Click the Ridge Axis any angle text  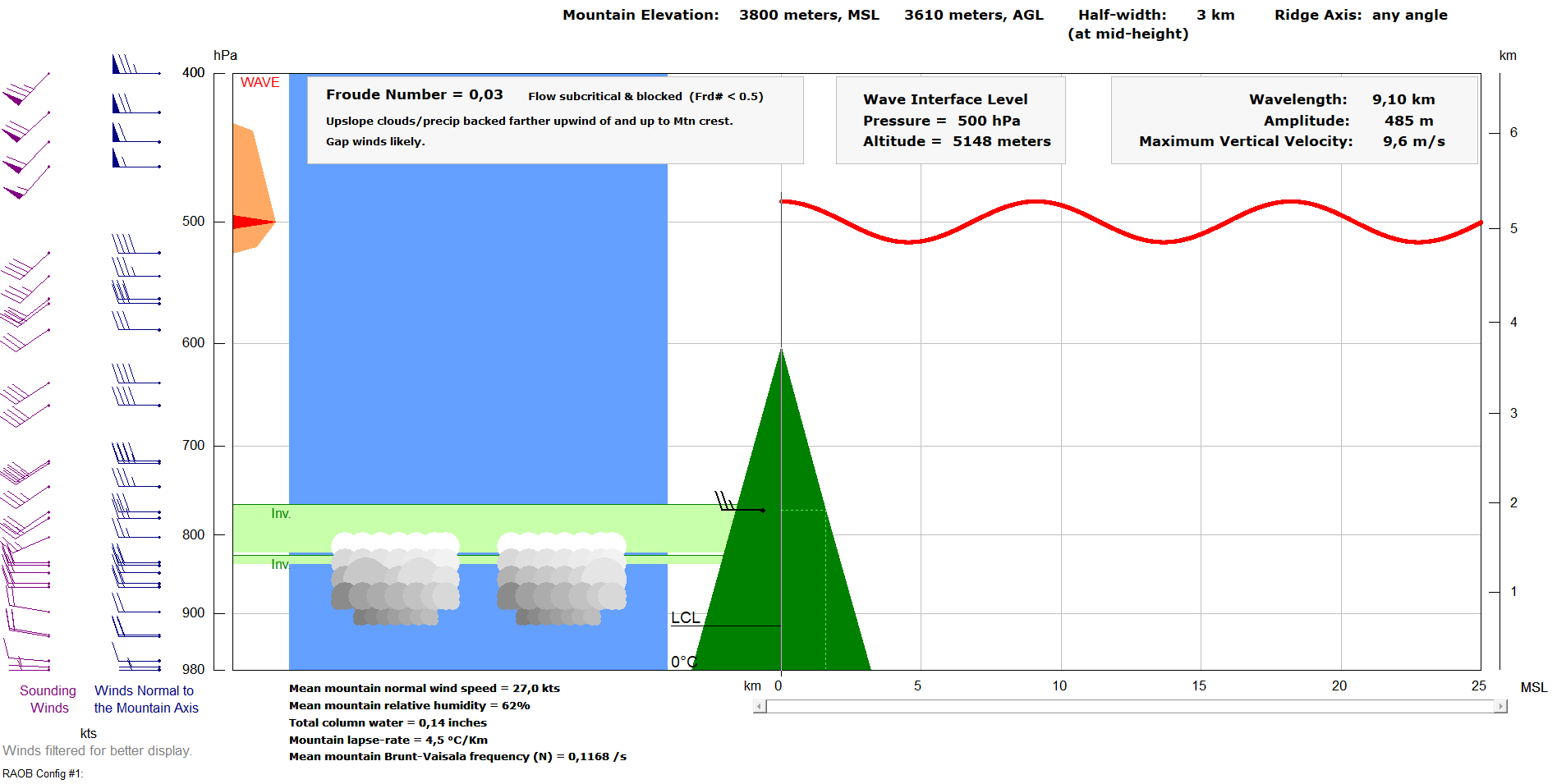(x=1360, y=15)
